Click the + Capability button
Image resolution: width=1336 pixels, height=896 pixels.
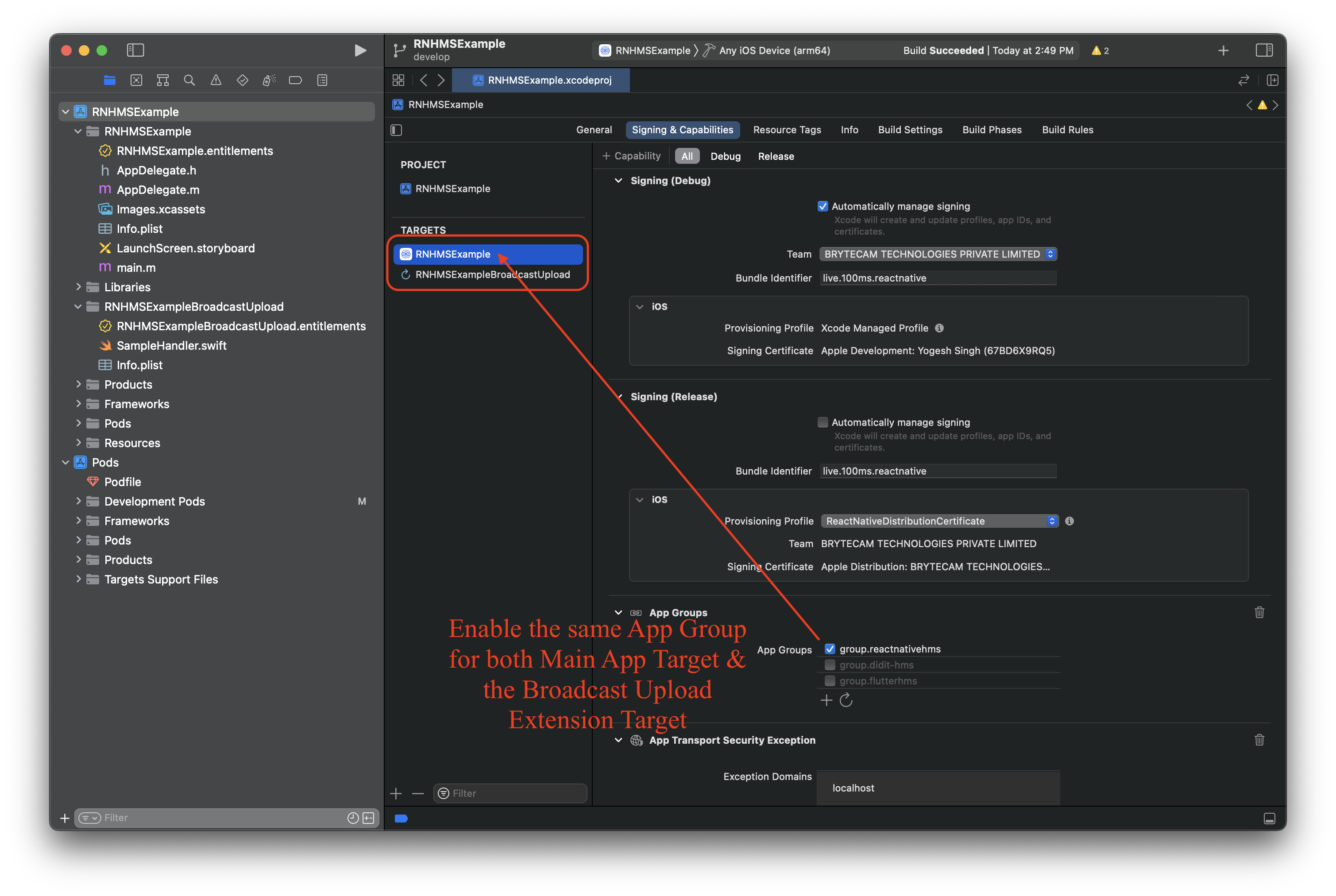coord(631,156)
